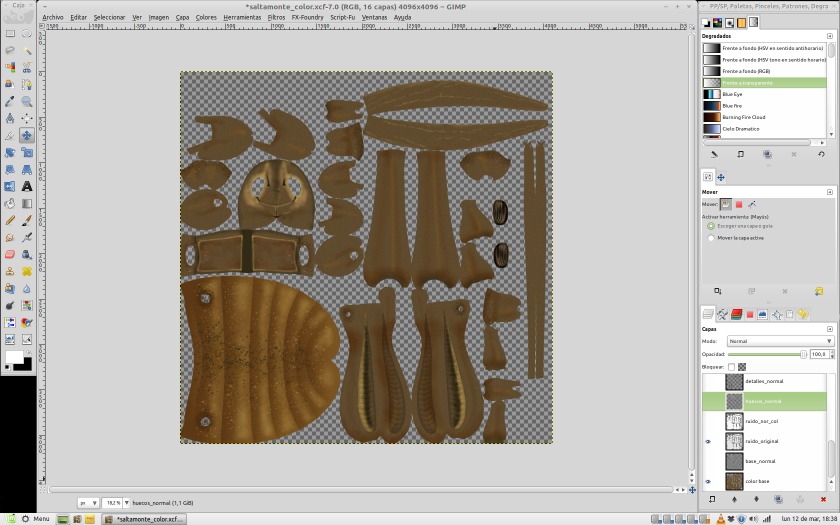Open the px unit dropdown

pyautogui.click(x=88, y=502)
